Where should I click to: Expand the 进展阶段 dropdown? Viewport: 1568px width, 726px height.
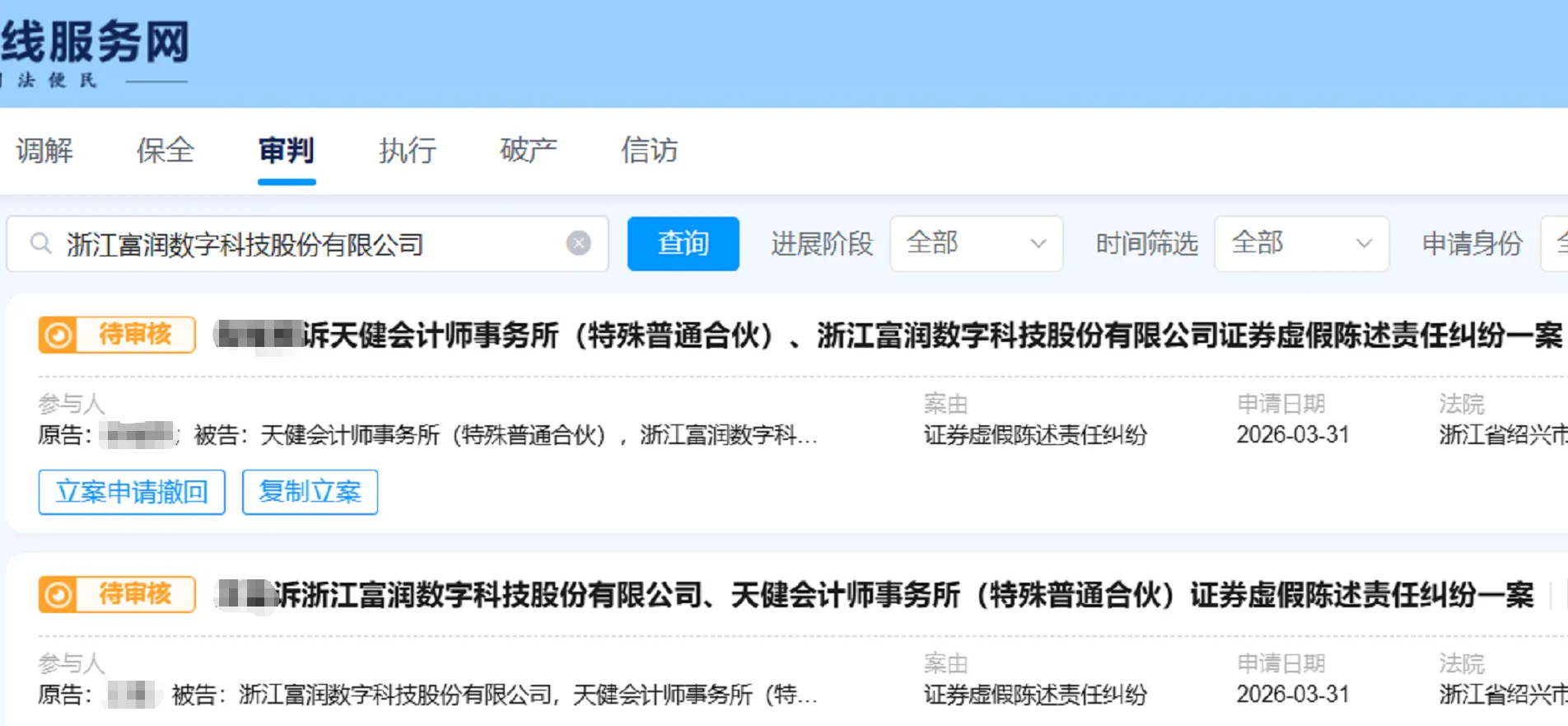click(x=977, y=244)
